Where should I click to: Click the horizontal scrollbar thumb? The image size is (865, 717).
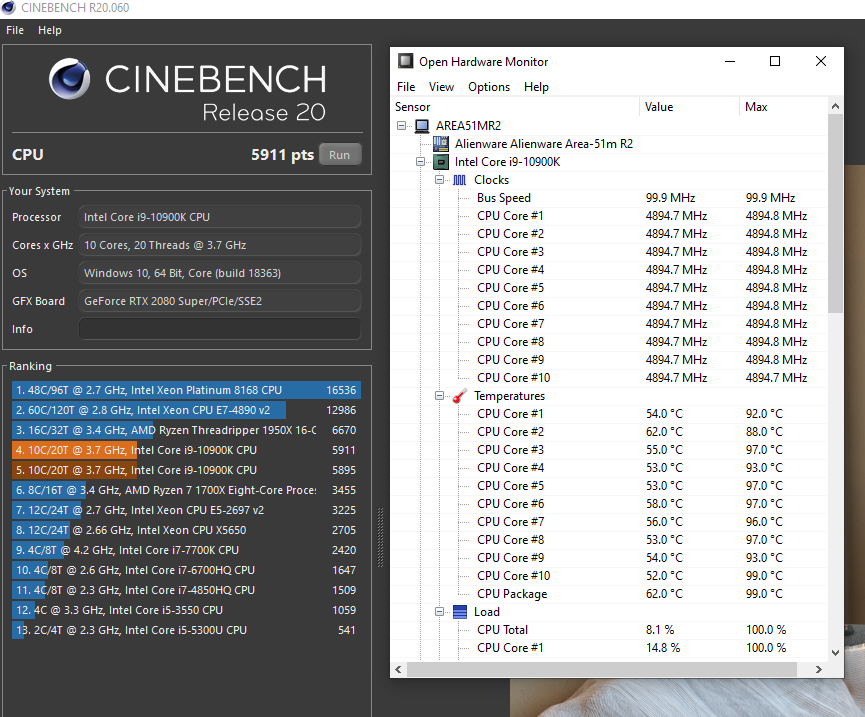point(601,670)
